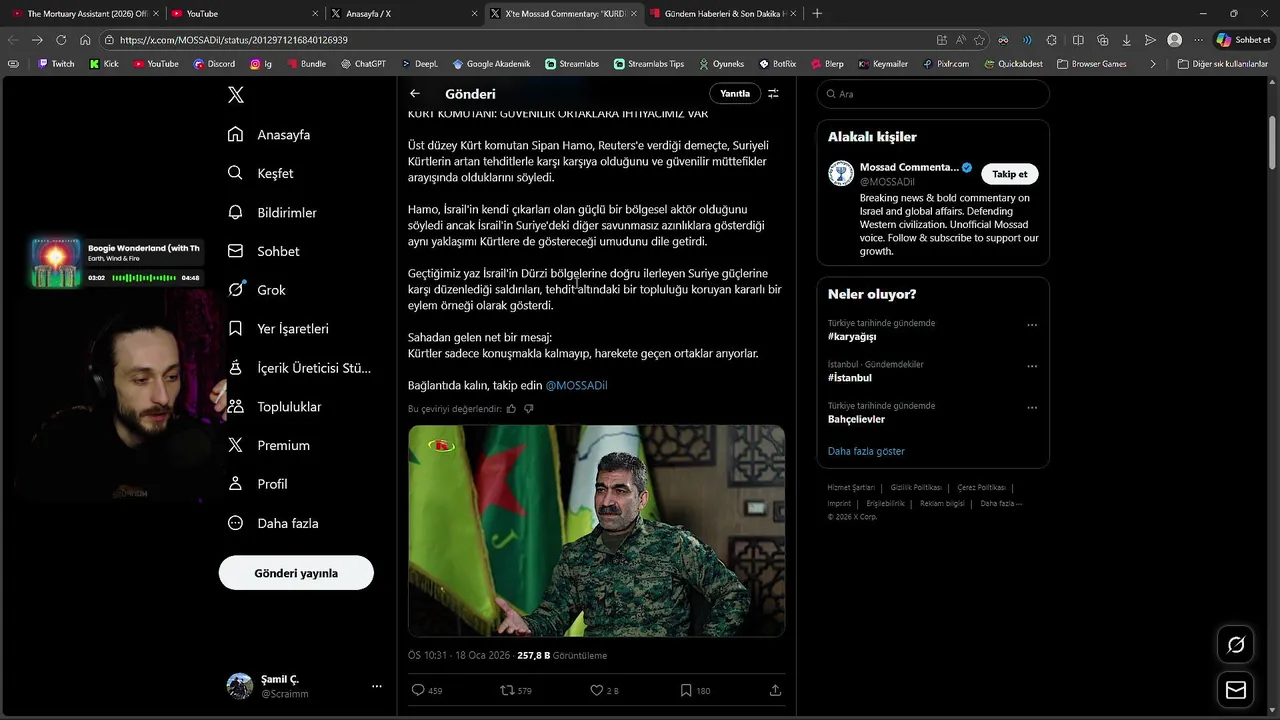Open Twitch bookmark
This screenshot has width=1280, height=720.
tap(56, 64)
